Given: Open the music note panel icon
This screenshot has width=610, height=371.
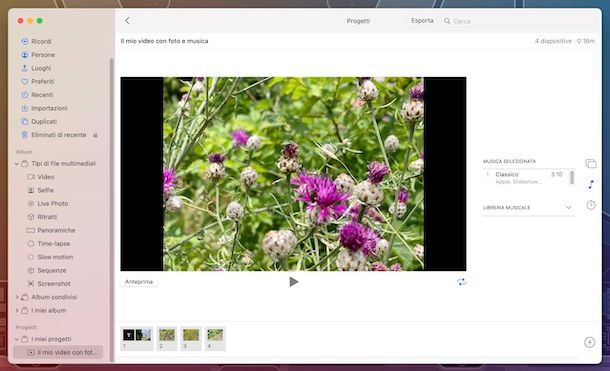Looking at the screenshot, I should (x=591, y=184).
